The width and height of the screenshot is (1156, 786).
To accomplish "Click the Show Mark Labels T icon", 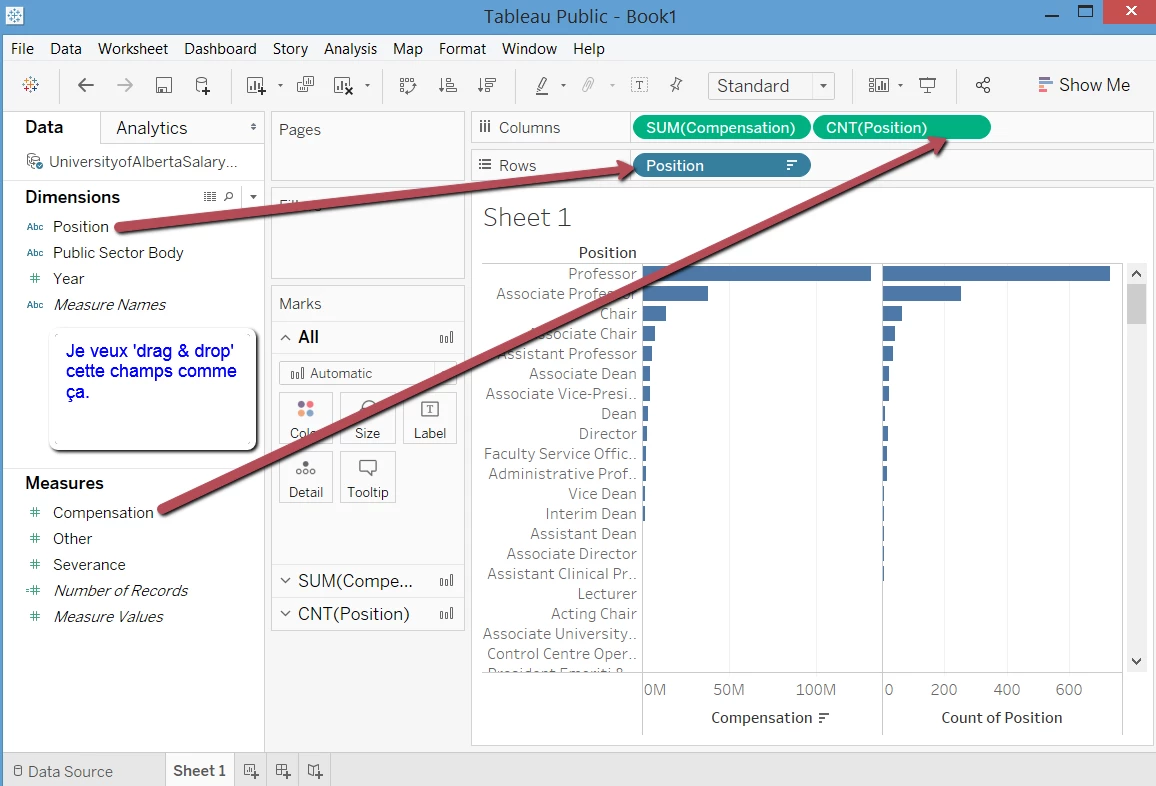I will click(x=639, y=85).
